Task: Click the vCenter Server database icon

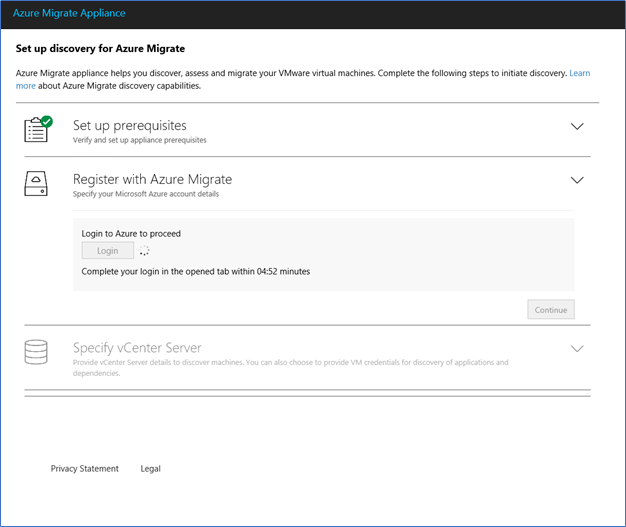Action: coord(36,352)
